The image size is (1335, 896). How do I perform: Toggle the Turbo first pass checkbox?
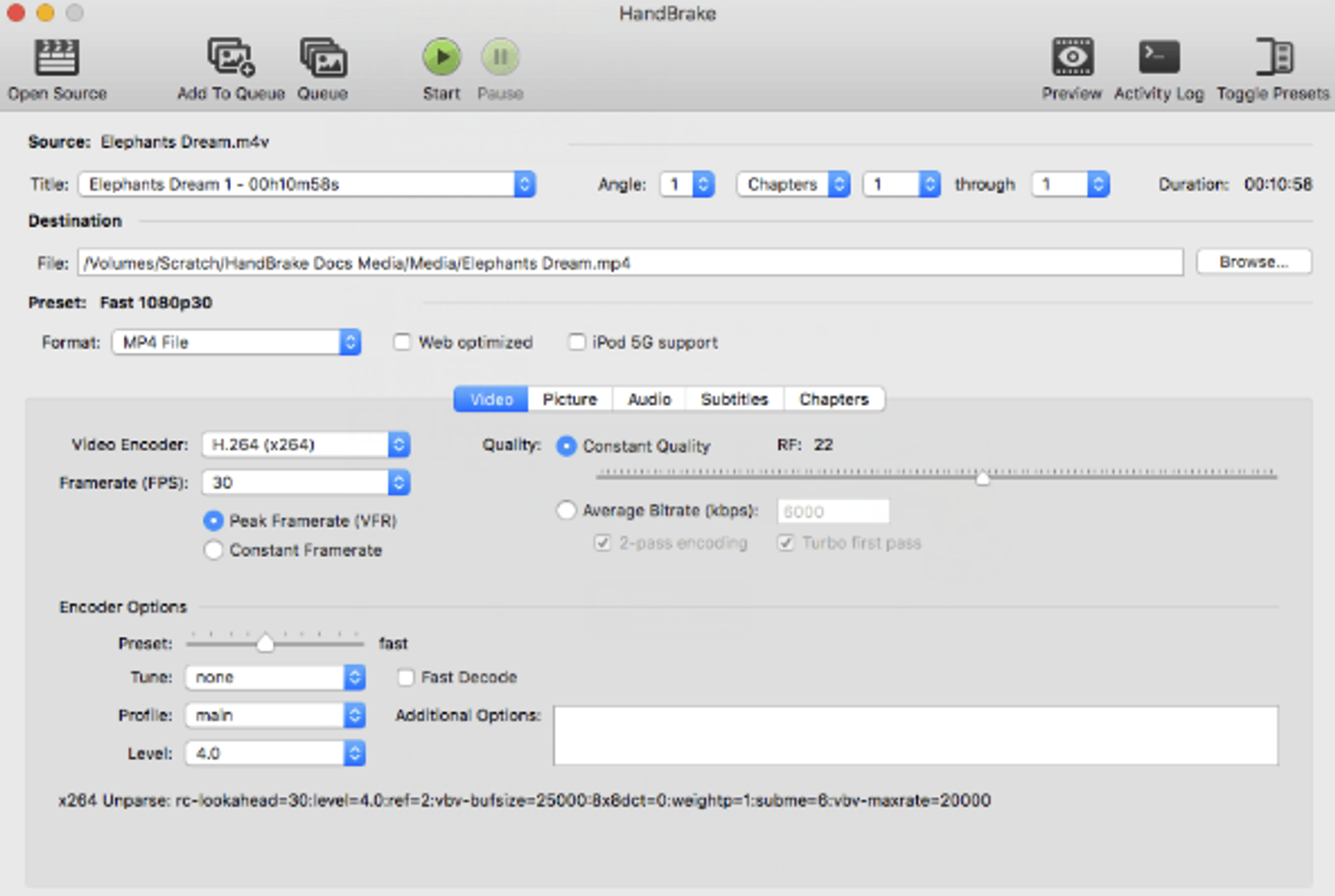(786, 543)
